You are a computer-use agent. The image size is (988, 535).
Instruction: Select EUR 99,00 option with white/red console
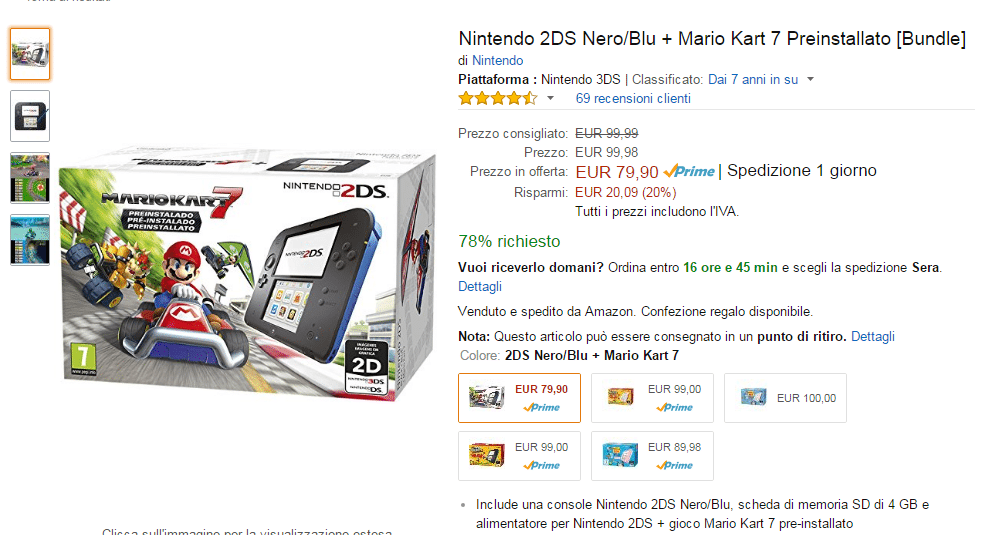651,398
